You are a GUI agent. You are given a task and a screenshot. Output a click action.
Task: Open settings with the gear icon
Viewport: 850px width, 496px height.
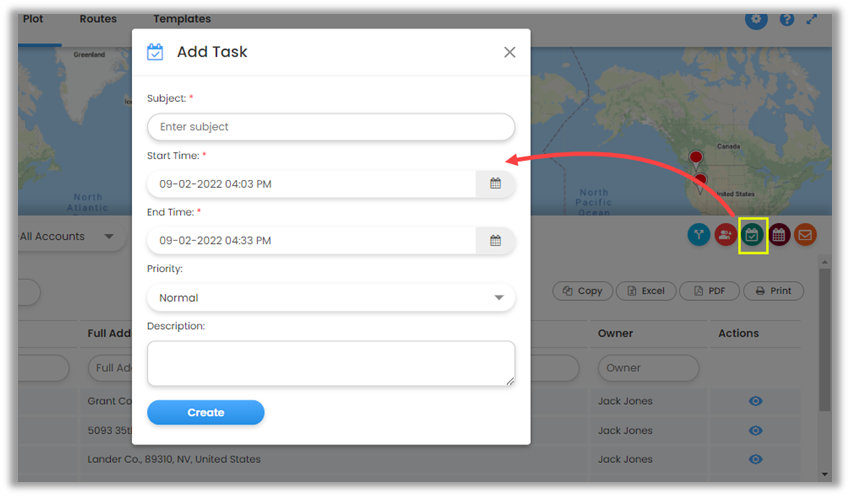pyautogui.click(x=756, y=19)
